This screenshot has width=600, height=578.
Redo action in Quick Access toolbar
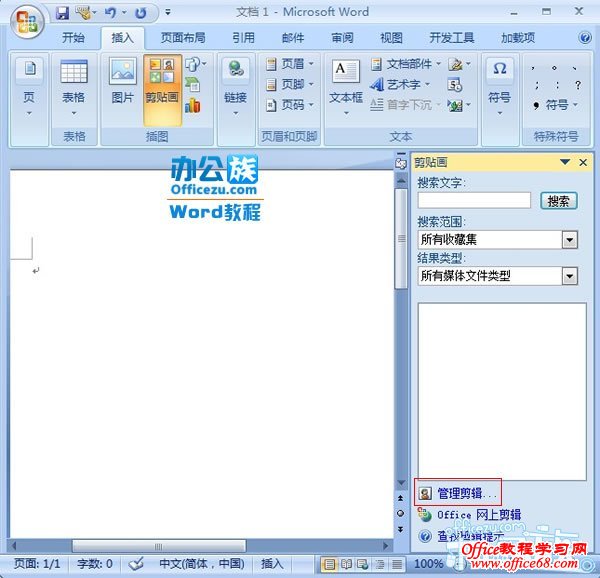(x=141, y=13)
